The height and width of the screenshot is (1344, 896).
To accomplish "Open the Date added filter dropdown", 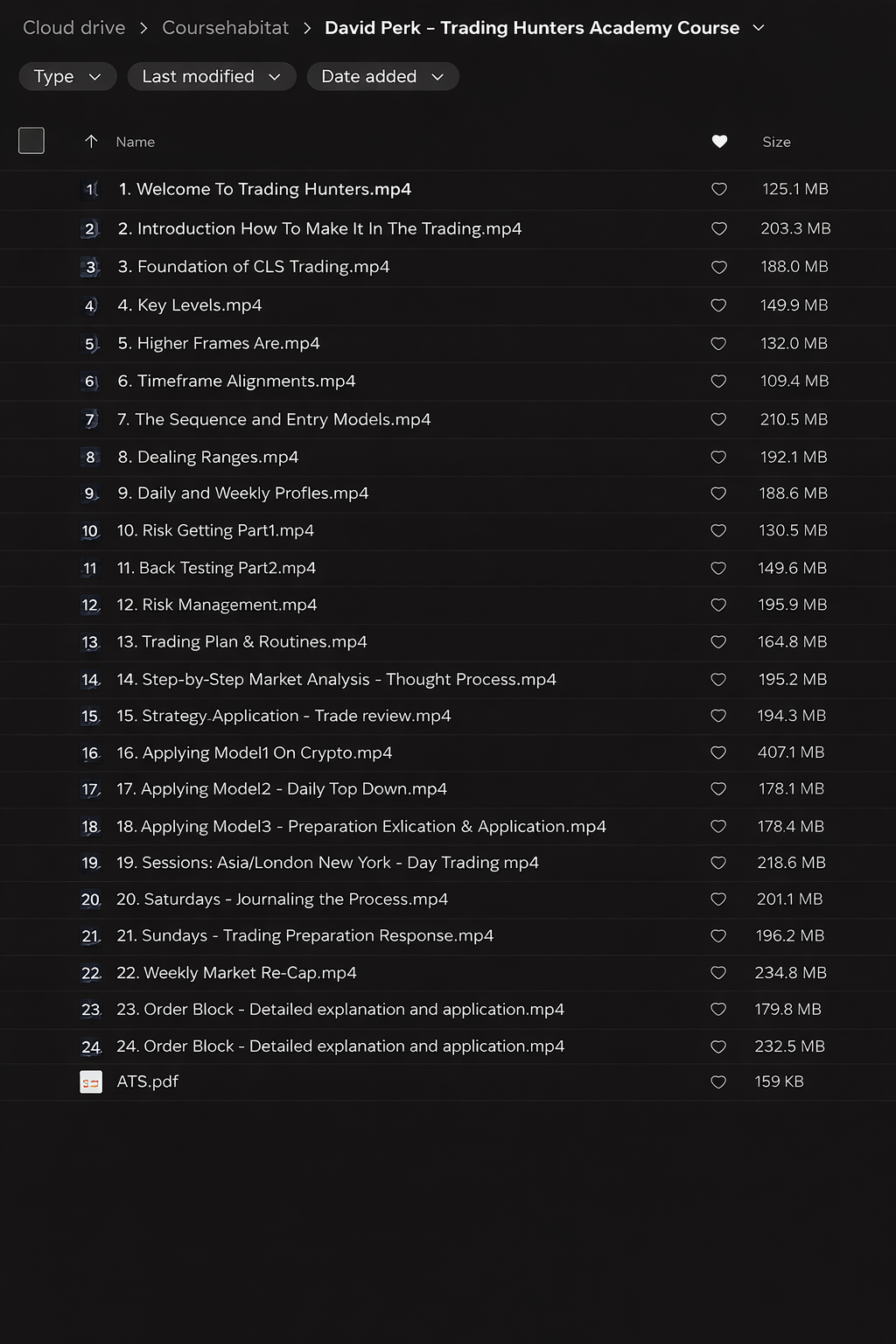I will click(382, 77).
